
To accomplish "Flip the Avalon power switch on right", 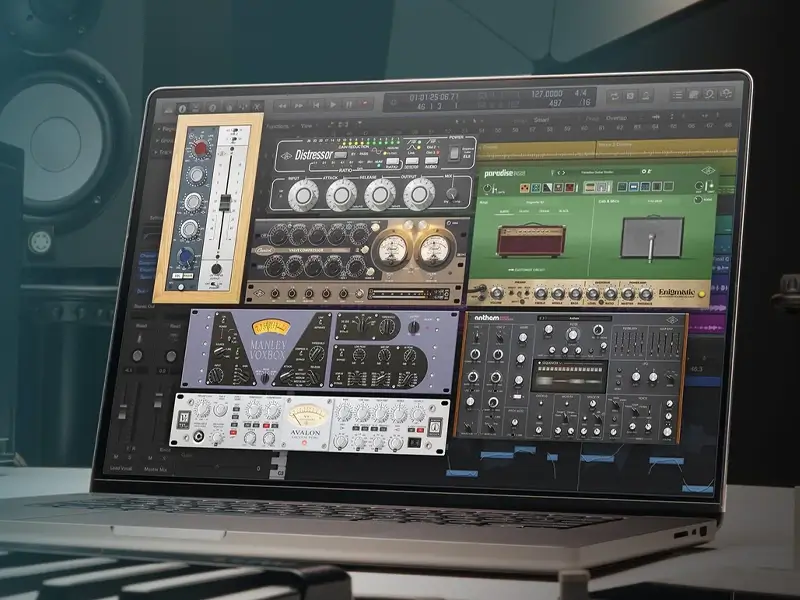I will [x=414, y=443].
